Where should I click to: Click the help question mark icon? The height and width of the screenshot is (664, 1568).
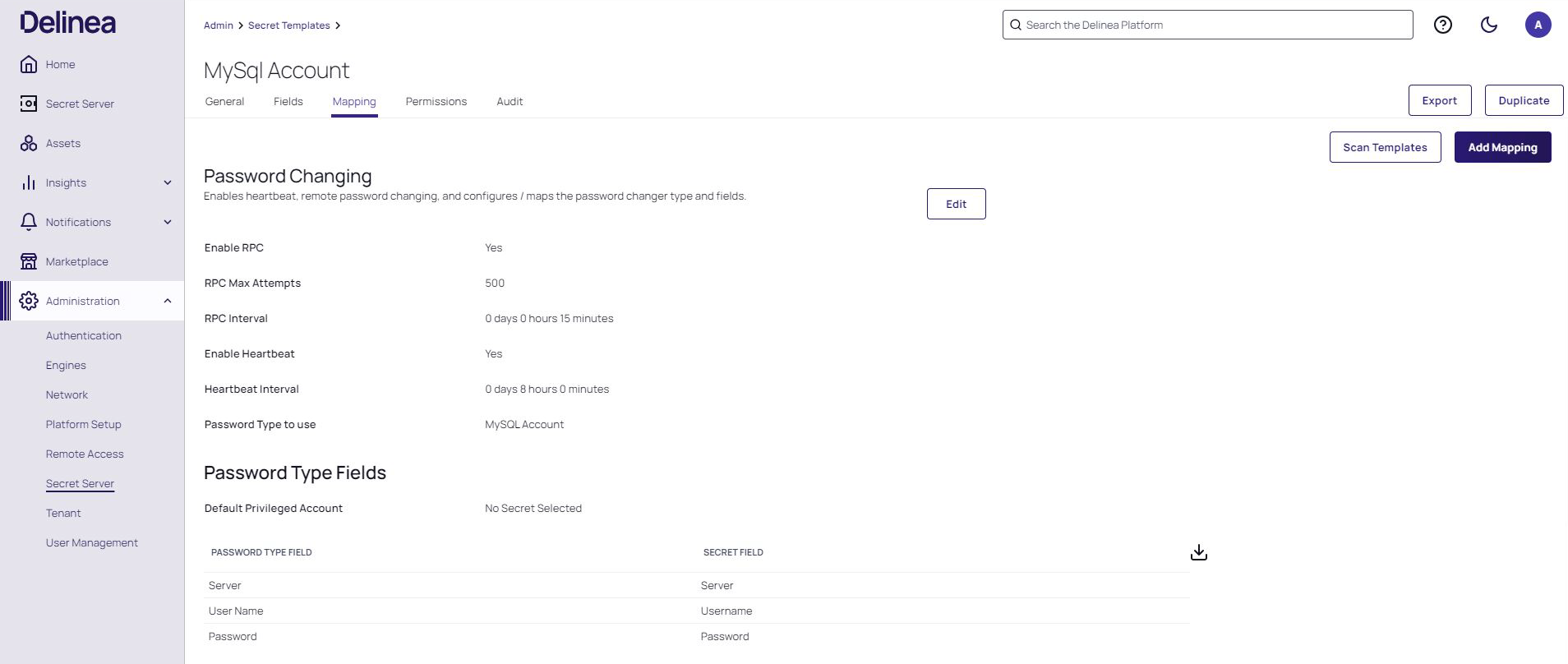1442,25
